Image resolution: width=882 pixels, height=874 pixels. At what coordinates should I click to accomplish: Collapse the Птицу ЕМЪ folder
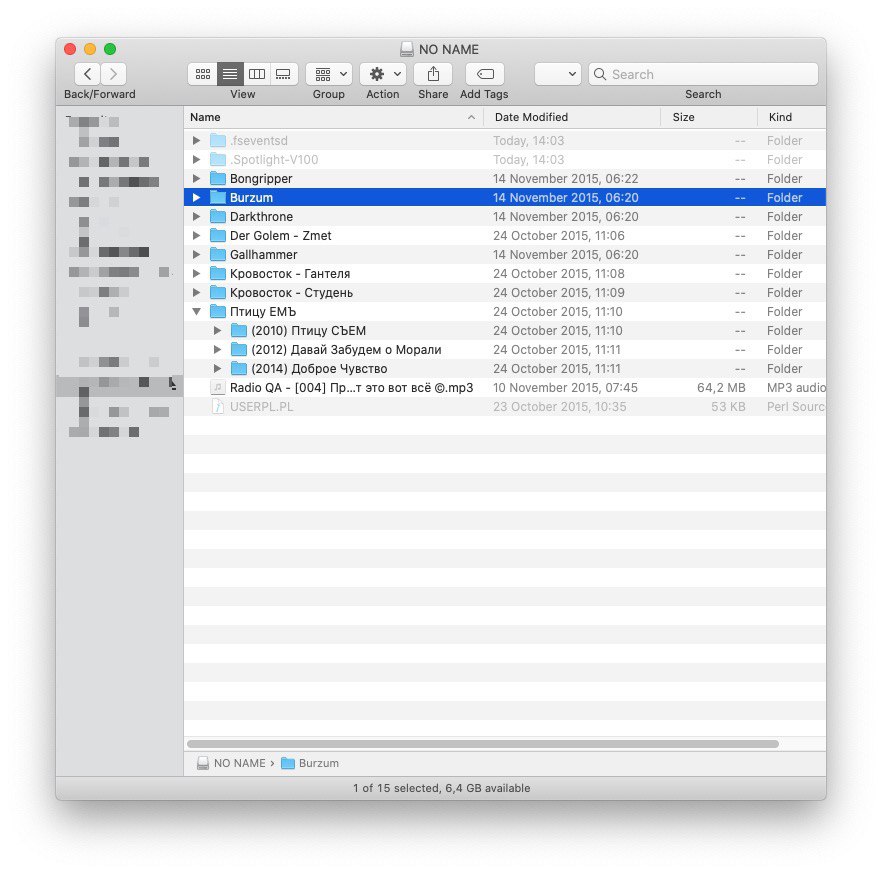(196, 312)
